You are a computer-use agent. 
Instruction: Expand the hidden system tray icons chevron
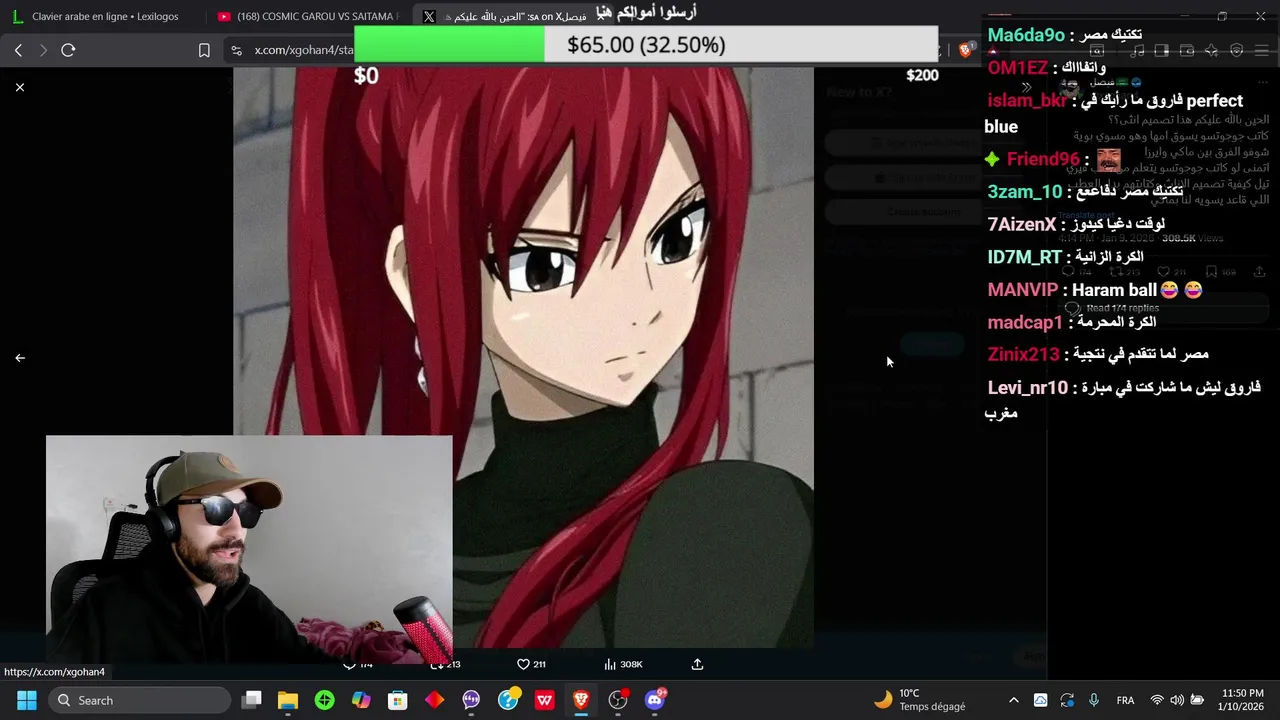tap(1013, 700)
